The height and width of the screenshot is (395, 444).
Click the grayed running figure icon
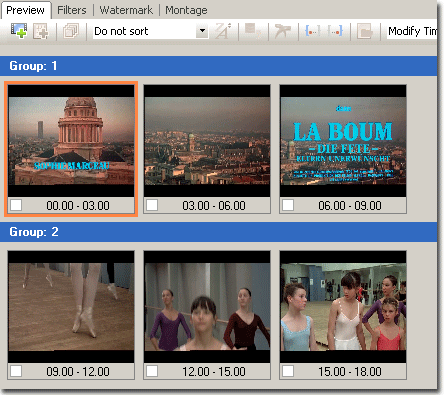click(x=282, y=31)
